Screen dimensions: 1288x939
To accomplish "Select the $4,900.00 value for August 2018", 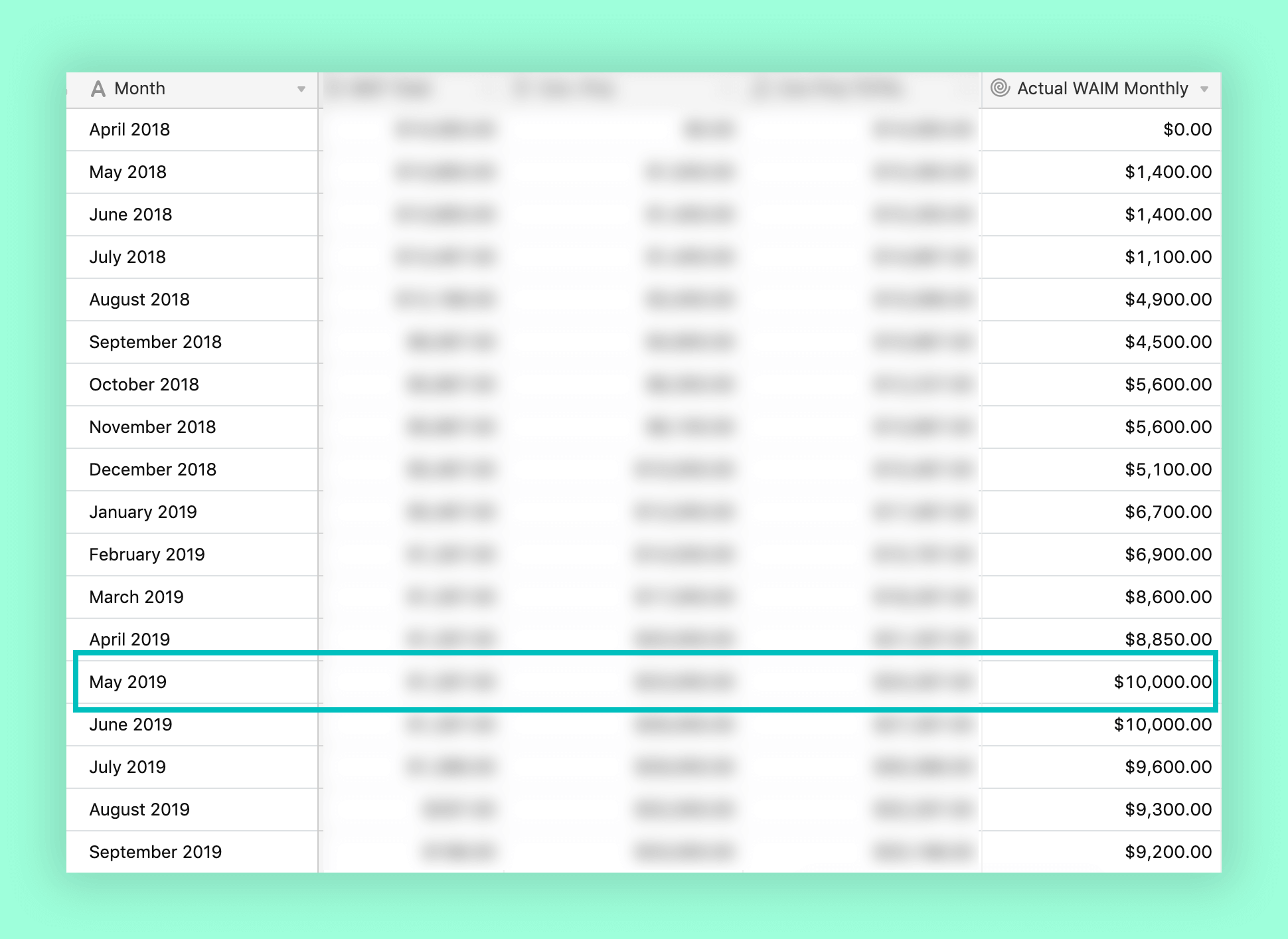I will point(1167,299).
